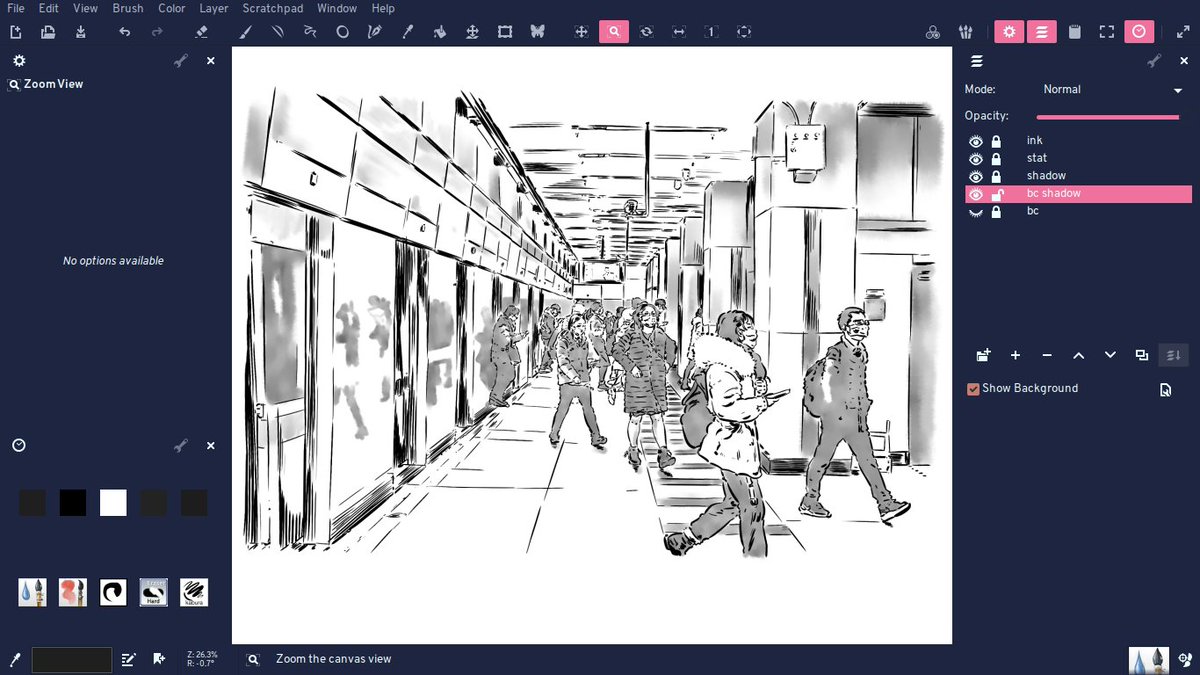
Task: Click the Undo arrow
Action: coord(124,32)
